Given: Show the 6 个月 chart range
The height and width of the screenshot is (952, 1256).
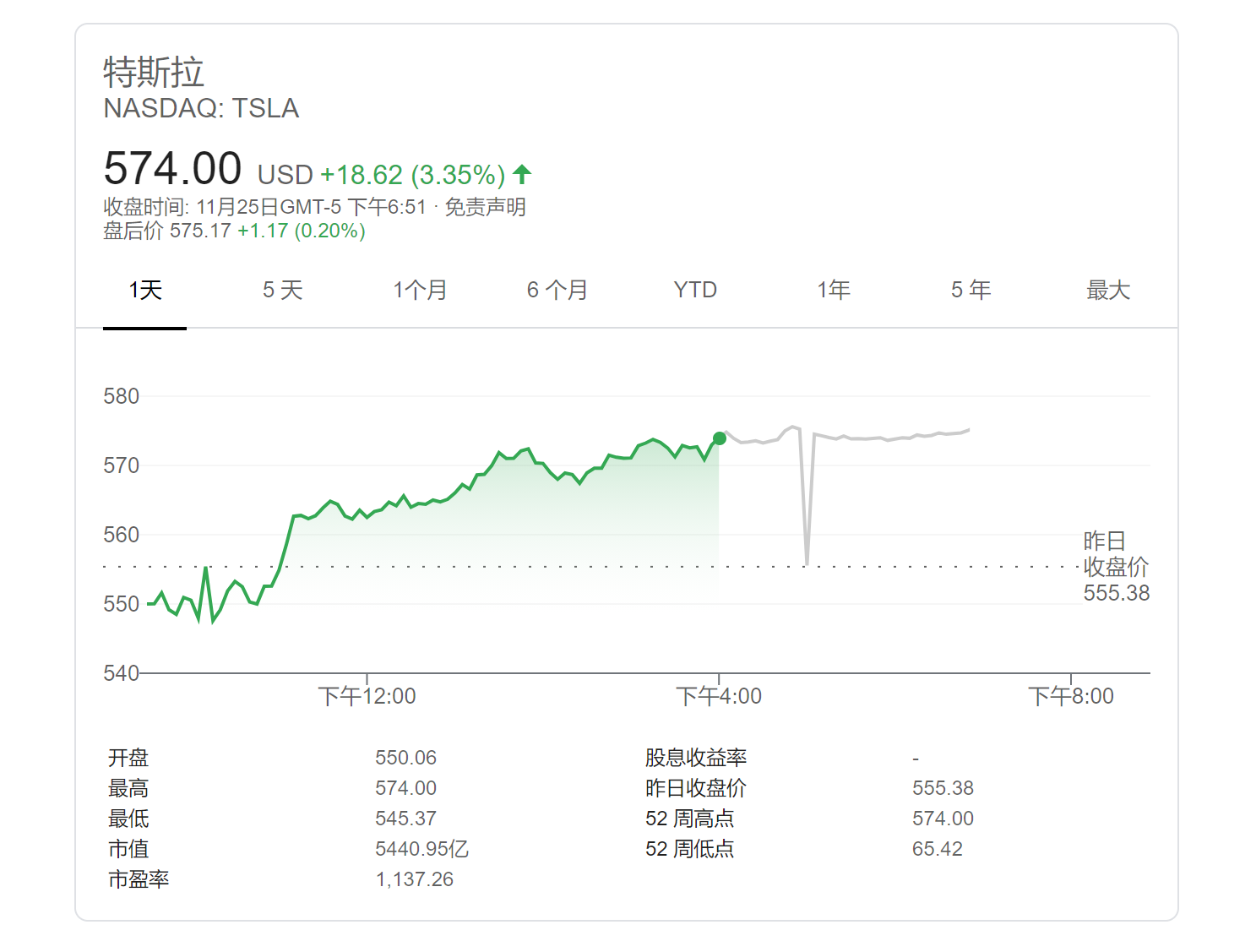Looking at the screenshot, I should click(557, 291).
